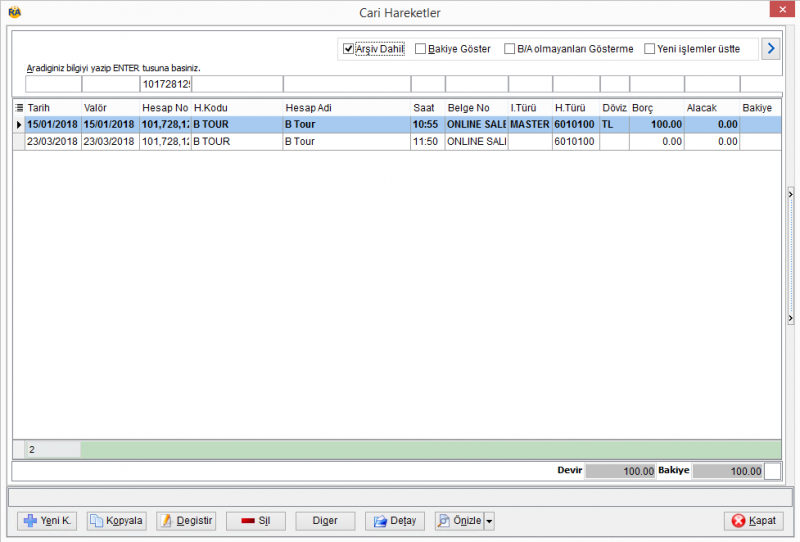Image resolution: width=800 pixels, height=542 pixels.
Task: Click the grid column chooser icon
Action: pos(19,108)
